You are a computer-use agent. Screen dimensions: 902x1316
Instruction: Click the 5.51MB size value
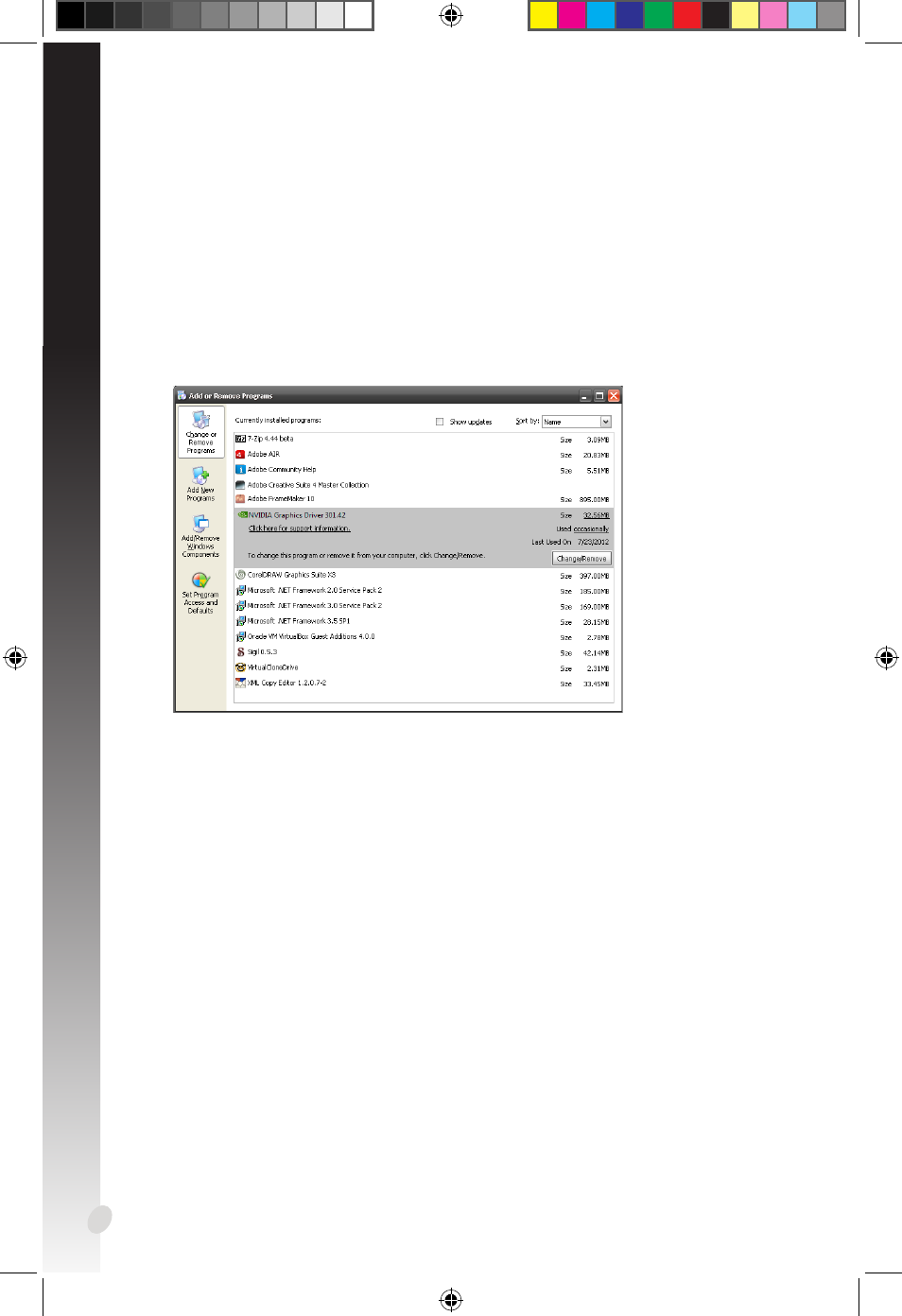click(x=598, y=471)
